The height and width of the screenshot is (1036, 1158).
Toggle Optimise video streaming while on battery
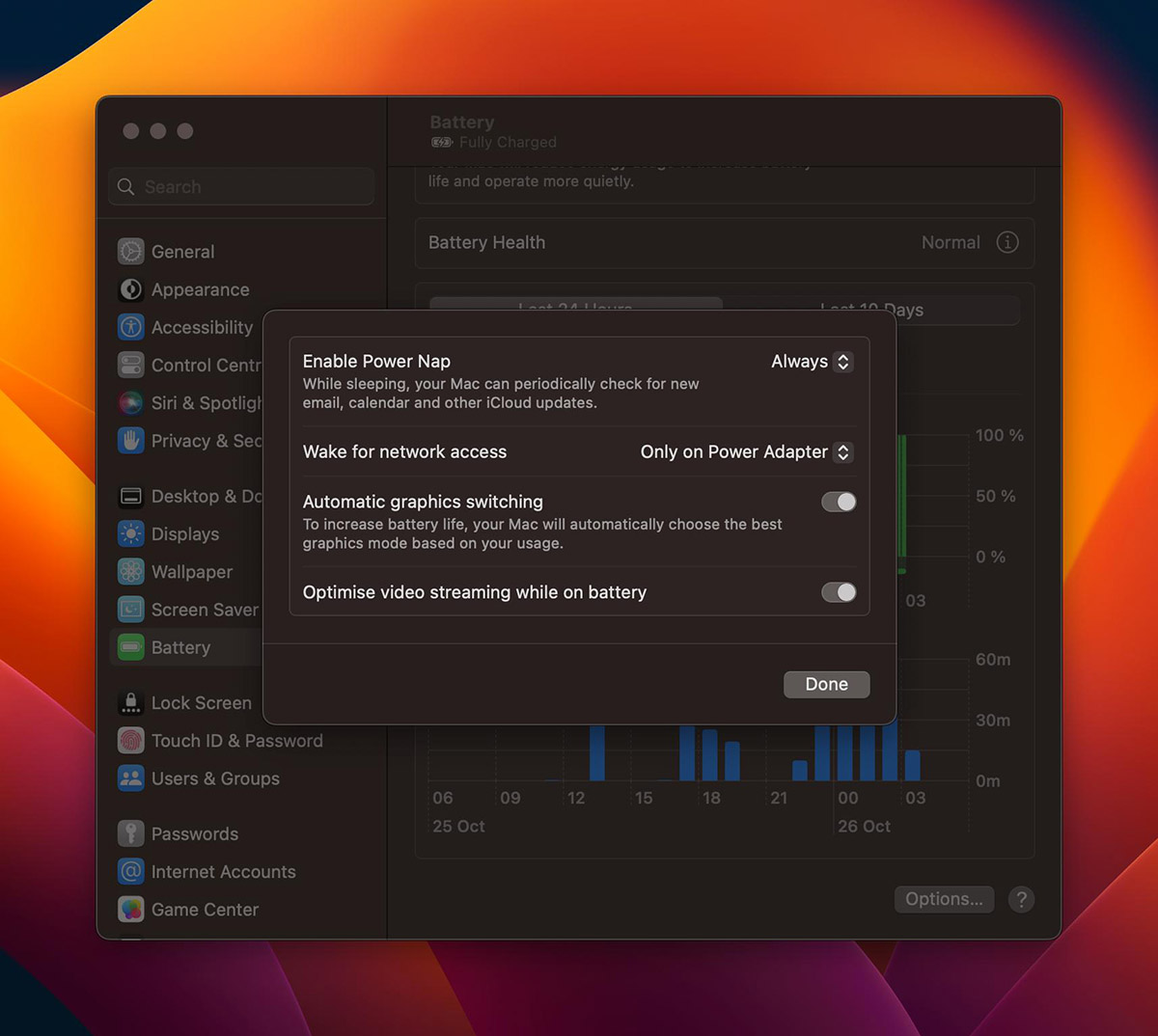click(839, 592)
